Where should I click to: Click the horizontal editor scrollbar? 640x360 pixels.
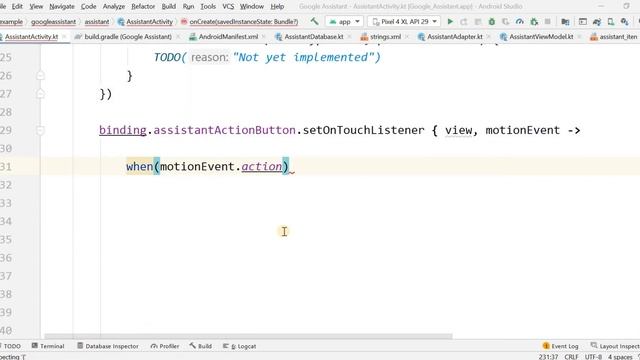(x=248, y=336)
